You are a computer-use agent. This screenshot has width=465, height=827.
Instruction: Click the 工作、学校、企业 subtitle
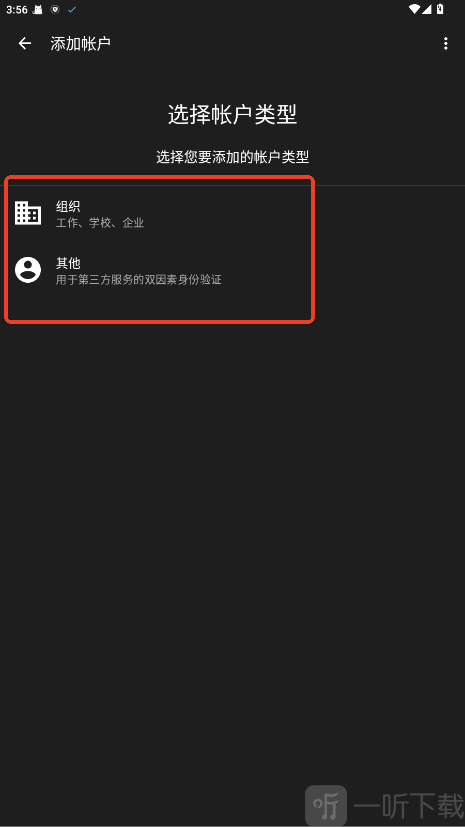pos(100,223)
